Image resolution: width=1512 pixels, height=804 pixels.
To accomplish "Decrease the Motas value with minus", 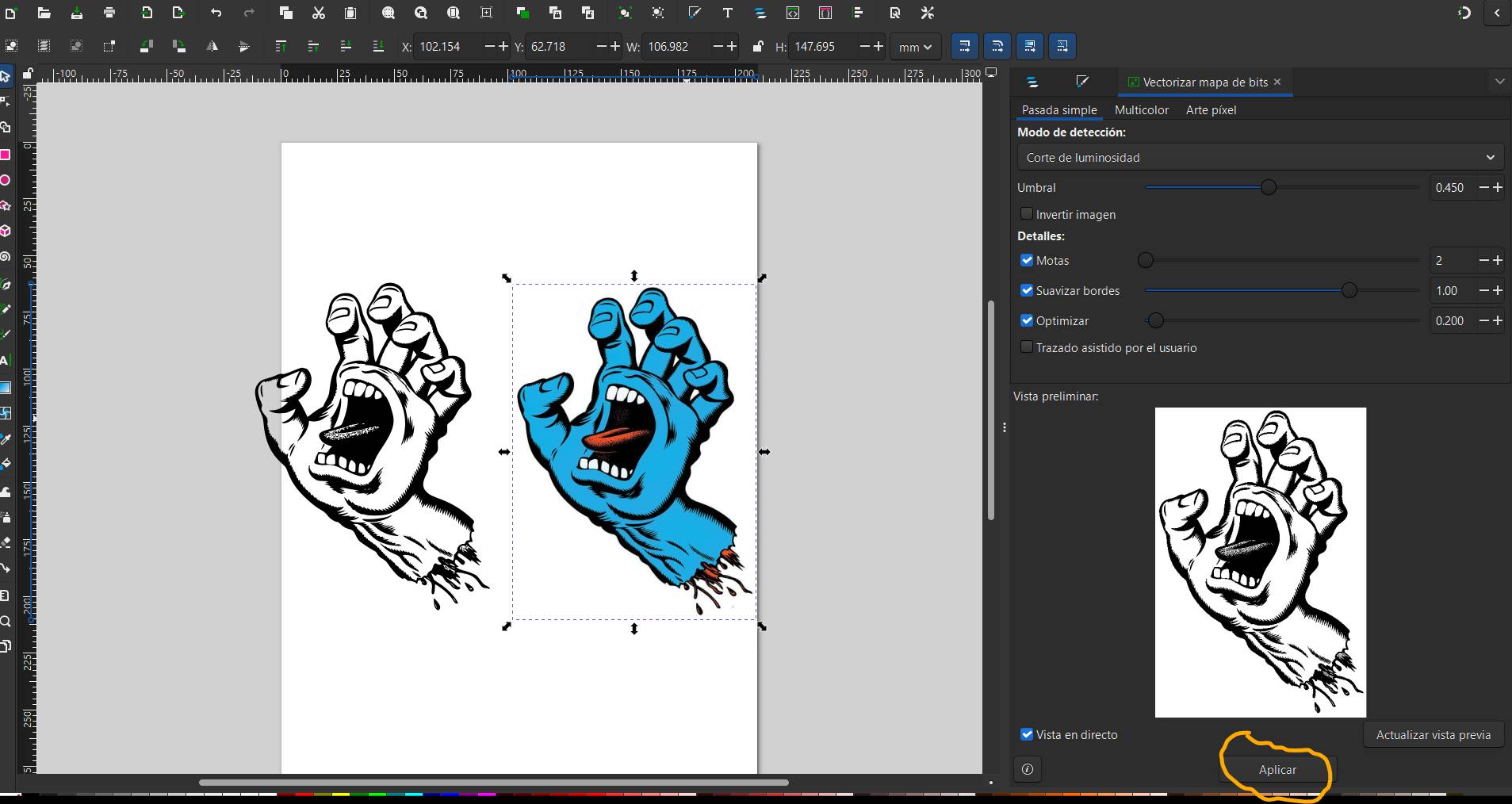I will pos(1484,260).
